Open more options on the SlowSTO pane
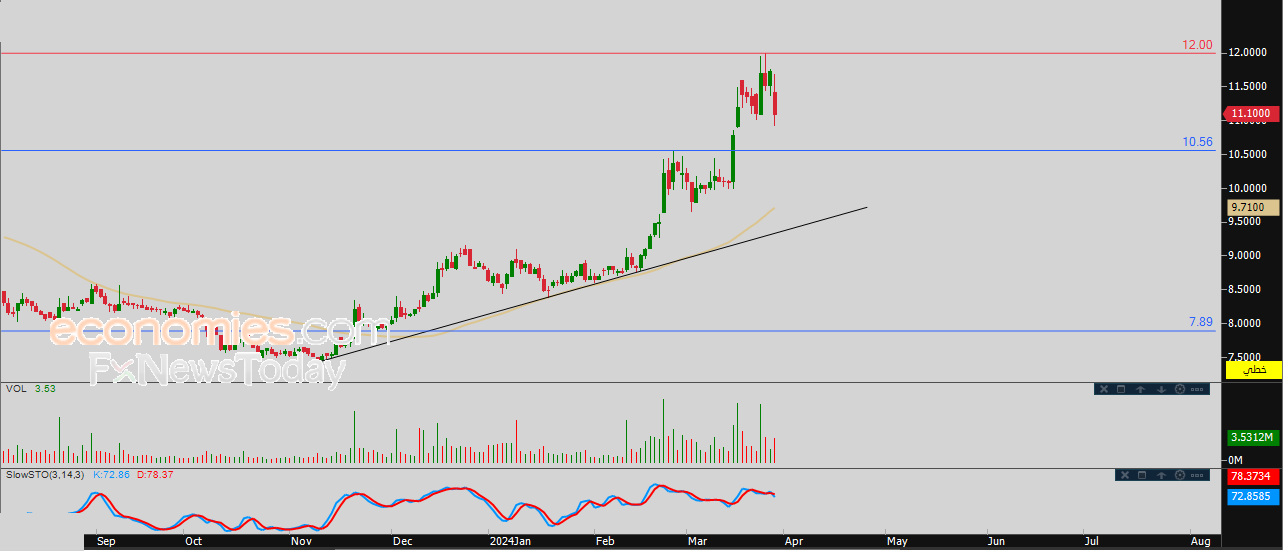 click(1197, 475)
